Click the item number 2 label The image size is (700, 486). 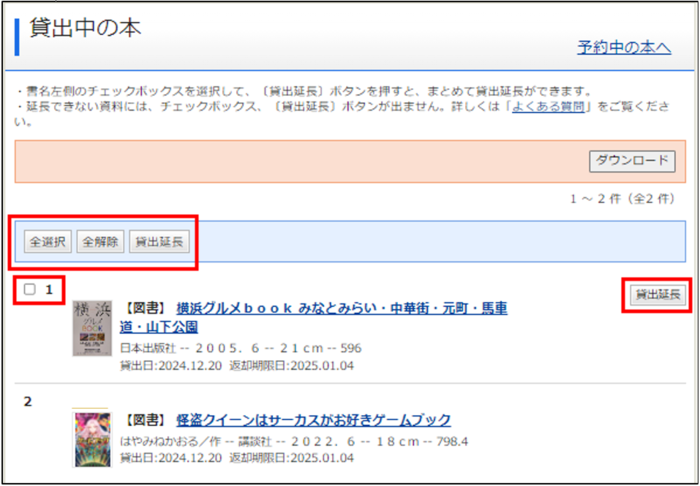coord(28,402)
